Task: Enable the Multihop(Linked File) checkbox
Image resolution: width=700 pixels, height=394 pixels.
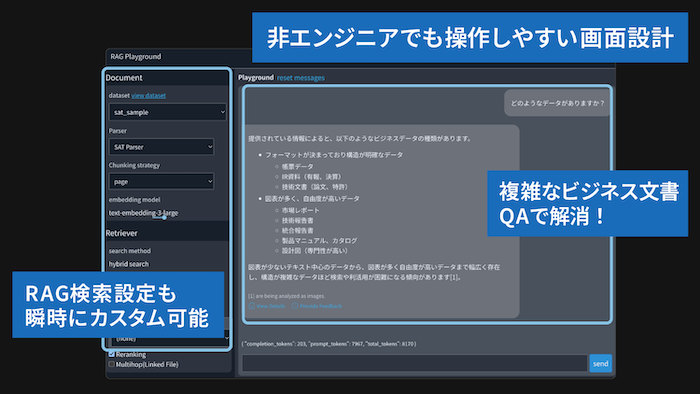Action: click(x=112, y=365)
